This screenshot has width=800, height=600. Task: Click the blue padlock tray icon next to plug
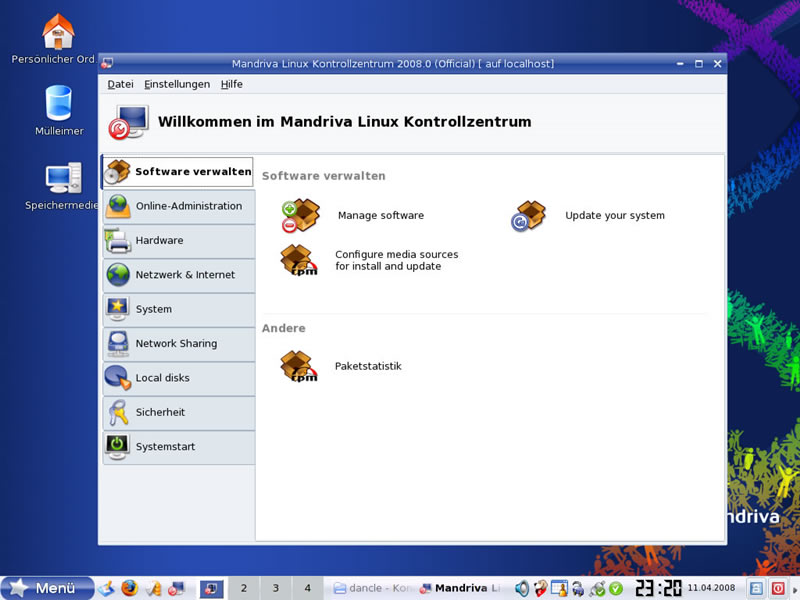(578, 589)
